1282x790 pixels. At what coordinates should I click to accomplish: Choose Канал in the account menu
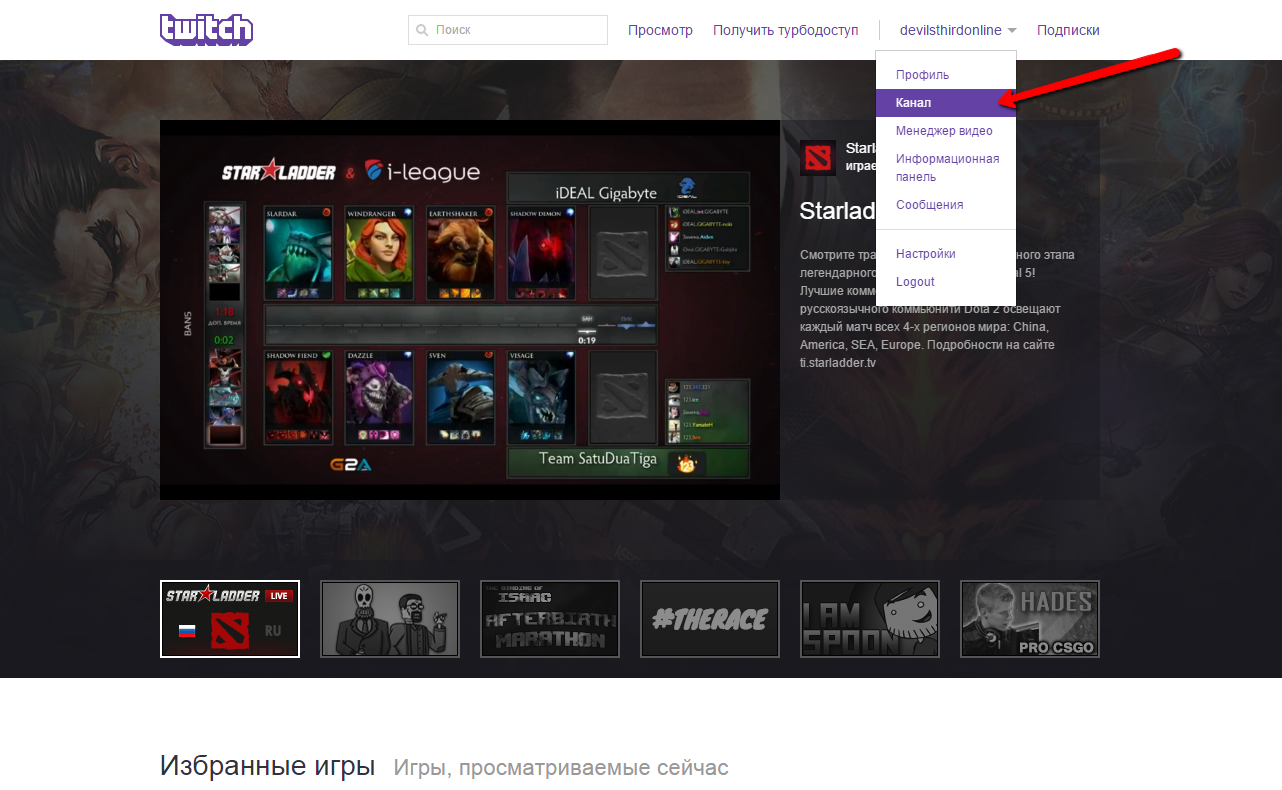tap(946, 103)
